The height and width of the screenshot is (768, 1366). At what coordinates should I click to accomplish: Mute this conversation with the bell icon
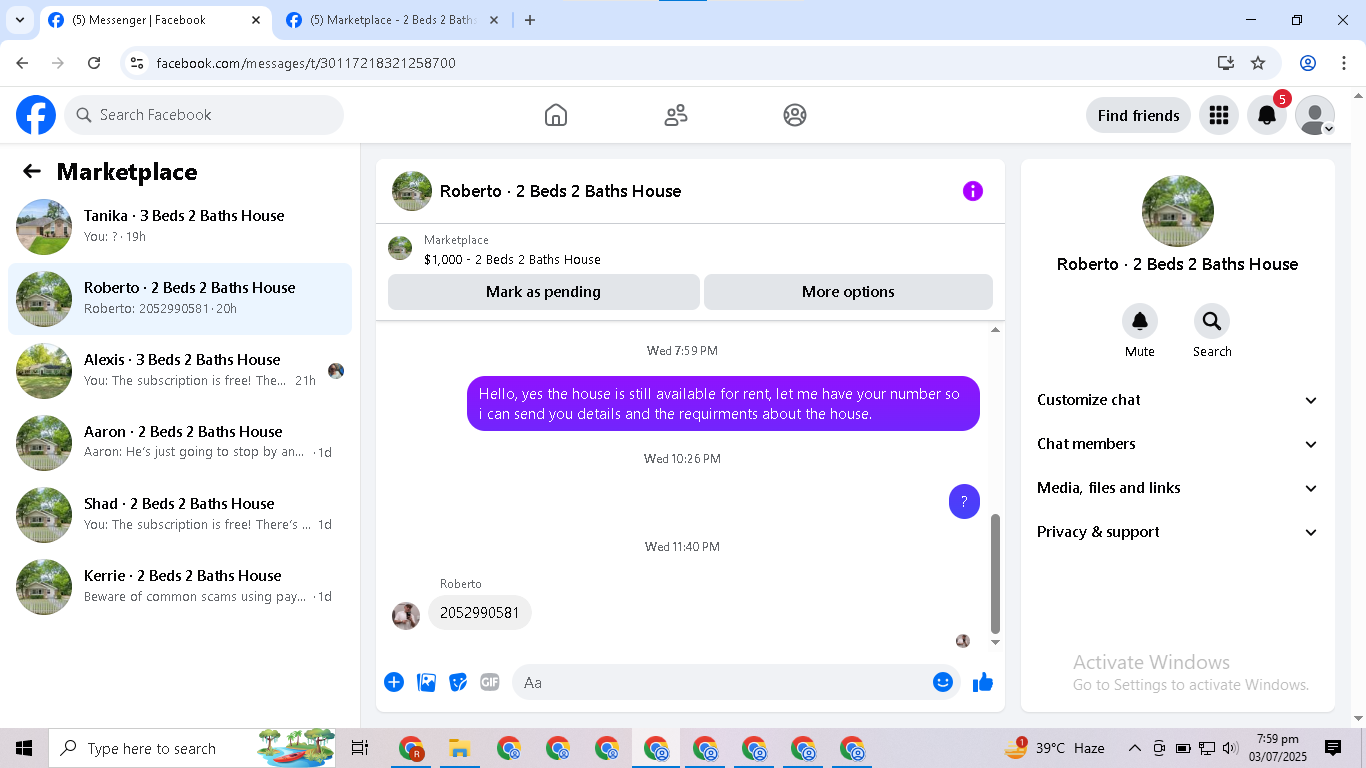point(1140,321)
